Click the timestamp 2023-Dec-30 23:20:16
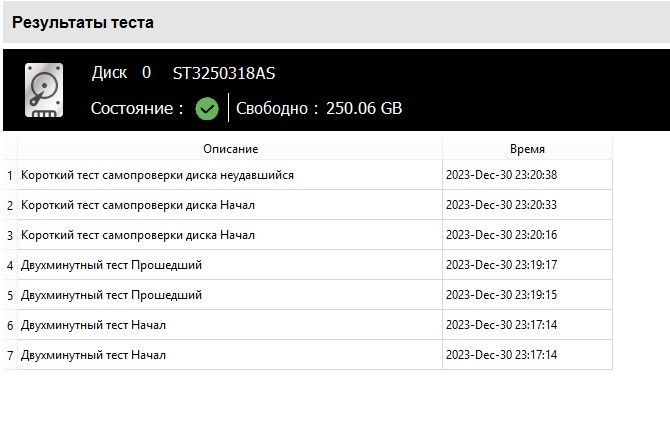The image size is (670, 429). [x=502, y=235]
